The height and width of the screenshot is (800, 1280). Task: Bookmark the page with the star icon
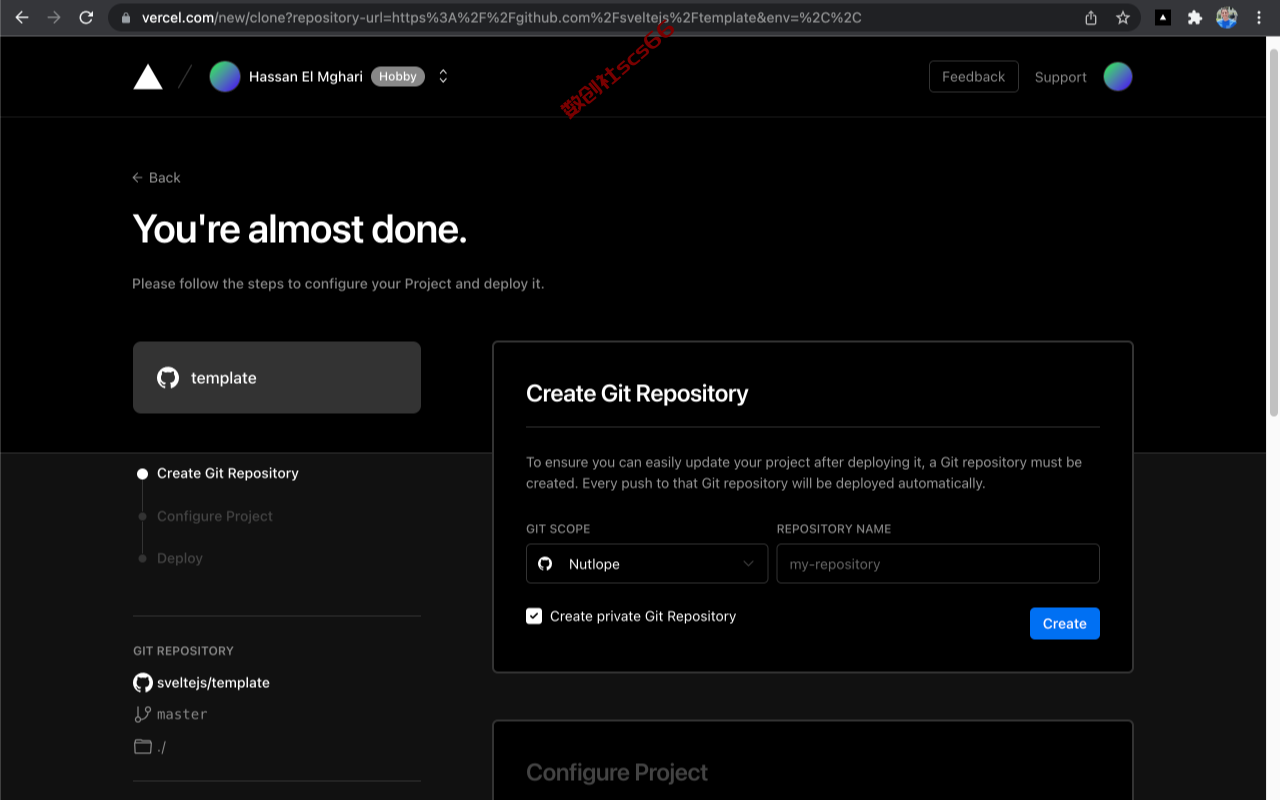(x=1123, y=18)
